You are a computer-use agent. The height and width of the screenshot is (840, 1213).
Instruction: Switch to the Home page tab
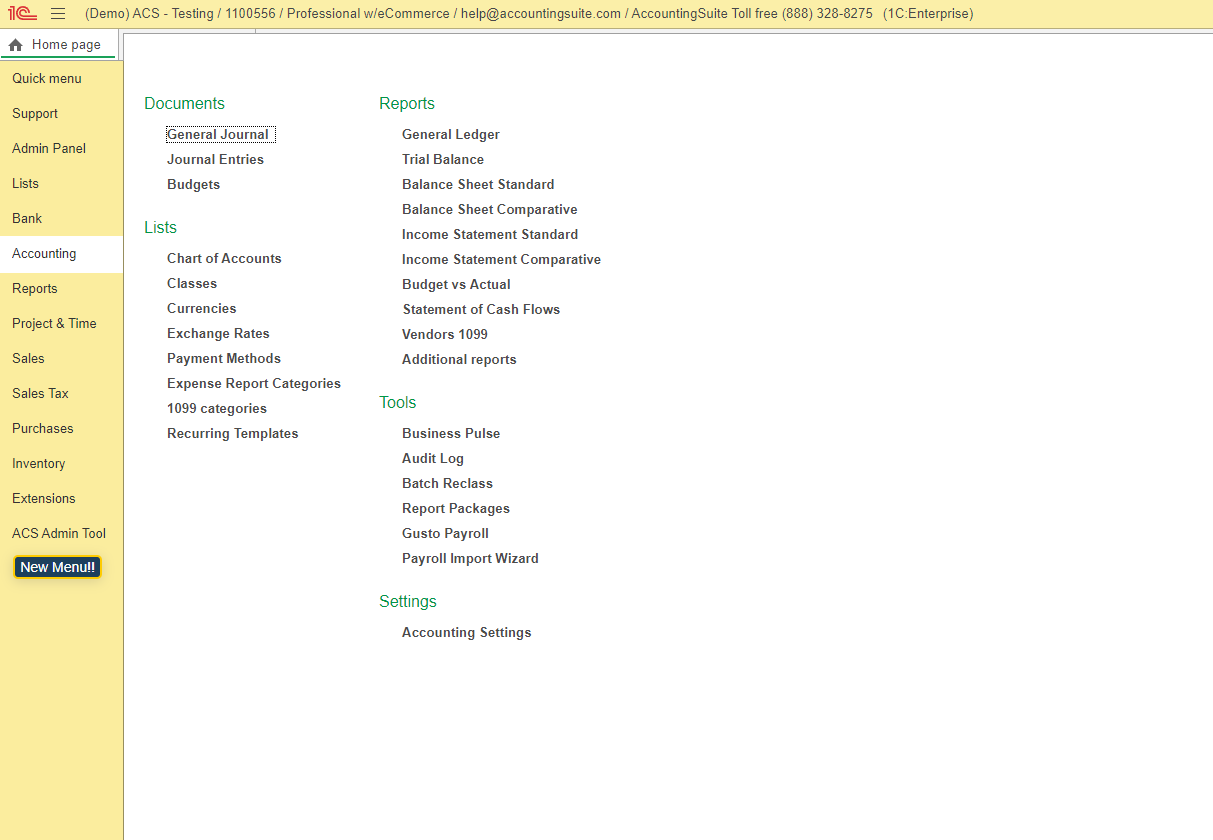59,45
